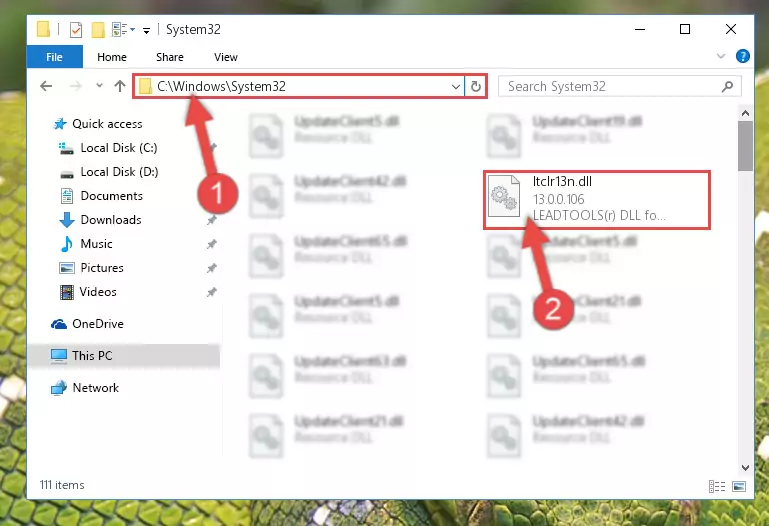Open Documents in the sidebar

(112, 196)
